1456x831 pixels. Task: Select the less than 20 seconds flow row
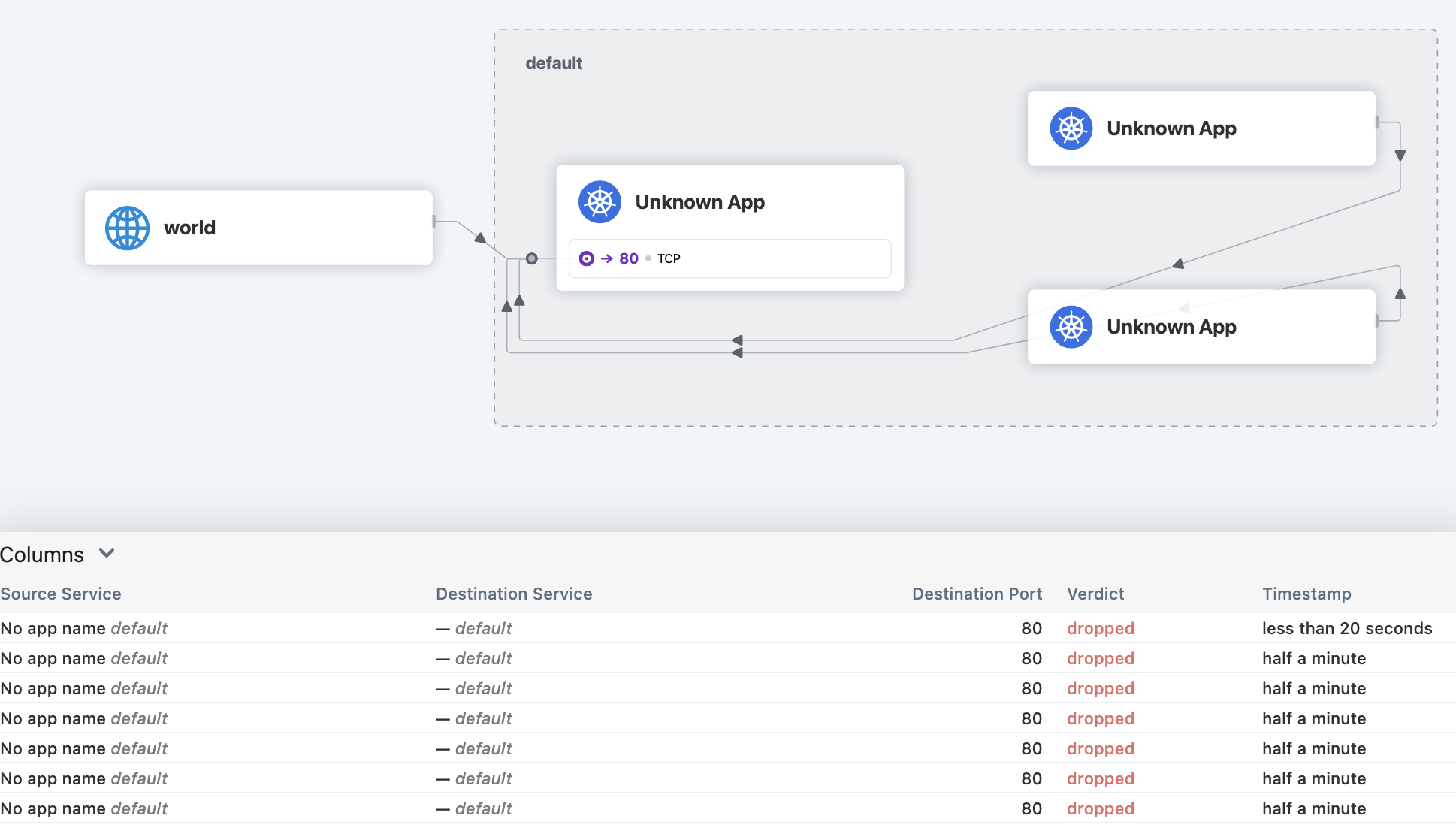coord(1346,628)
